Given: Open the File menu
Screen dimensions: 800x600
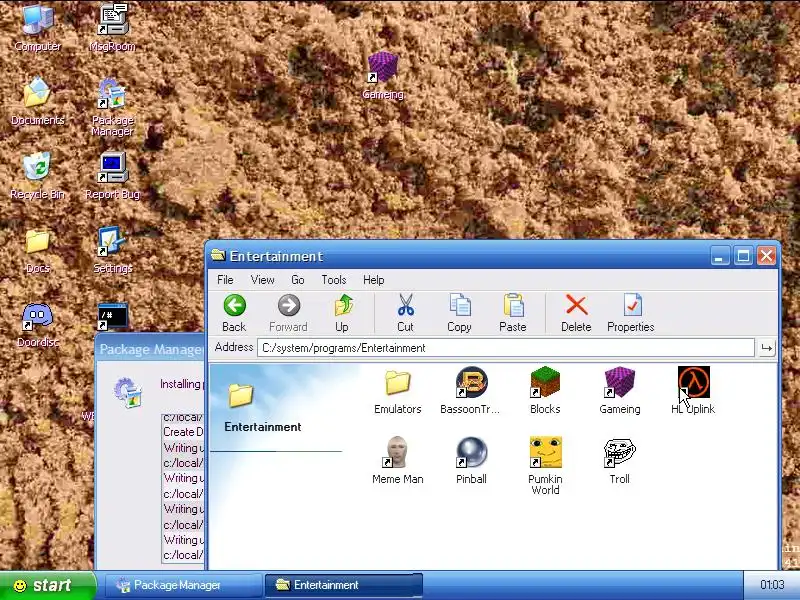Looking at the screenshot, I should tap(225, 280).
